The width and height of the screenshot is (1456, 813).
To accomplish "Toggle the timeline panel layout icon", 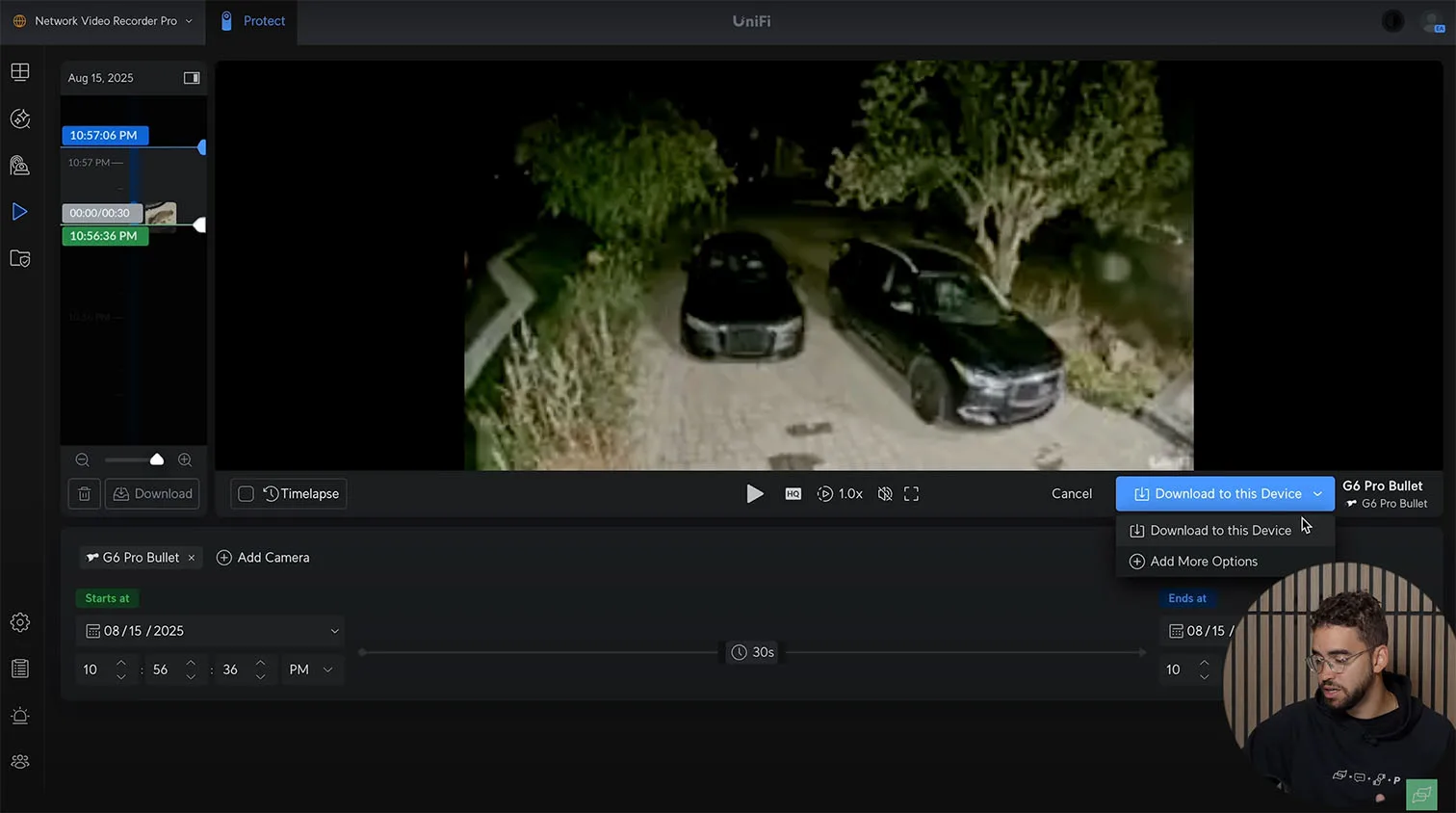I will pos(192,78).
